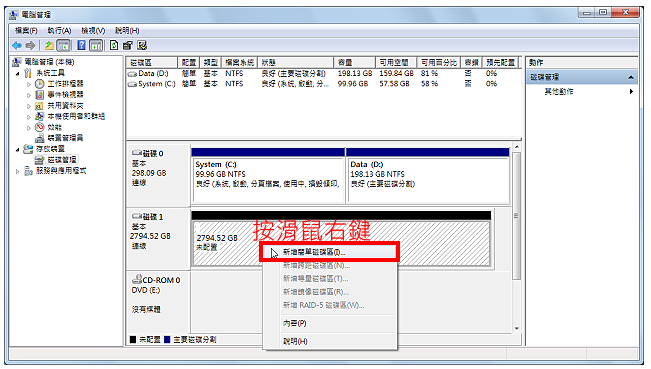Open the 檔案(F) menu
Screen dimensions: 651x369
(x=26, y=31)
